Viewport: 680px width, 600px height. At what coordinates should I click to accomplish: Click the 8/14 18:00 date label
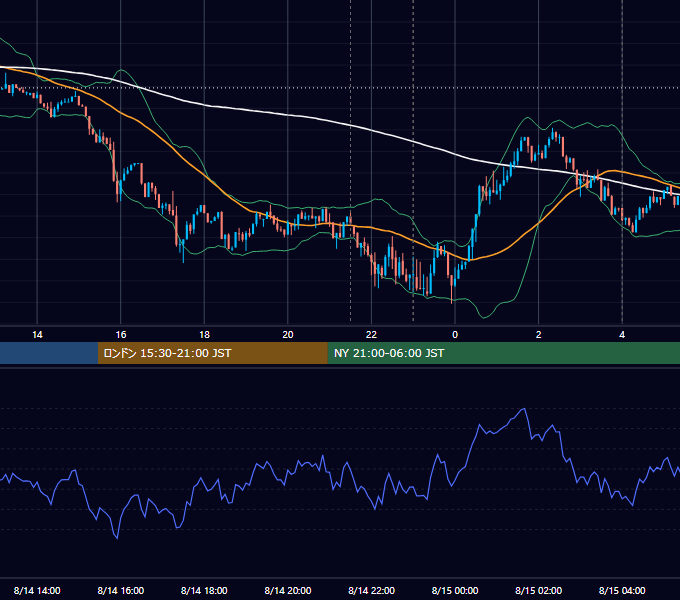point(204,590)
